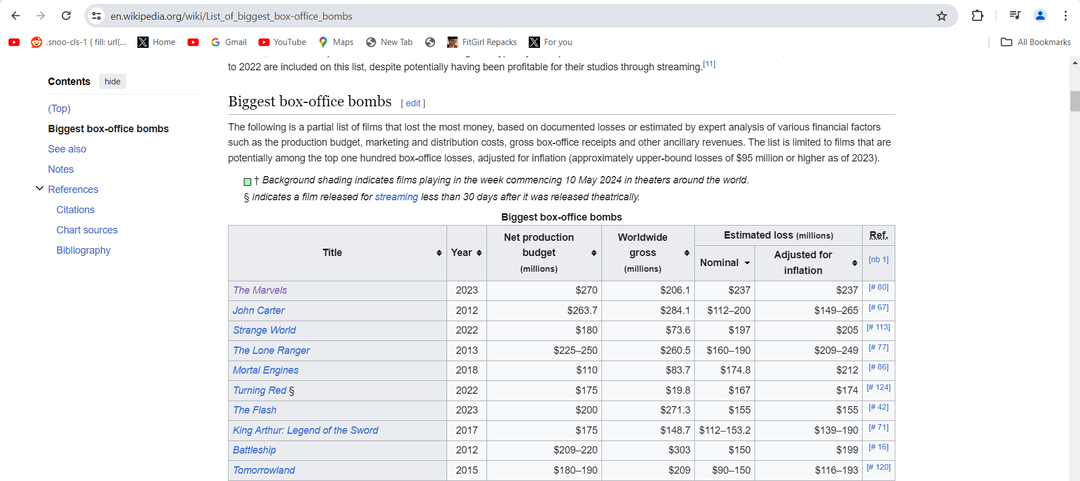
Task: Open reference [# 67] for John Carter
Action: click(x=878, y=307)
